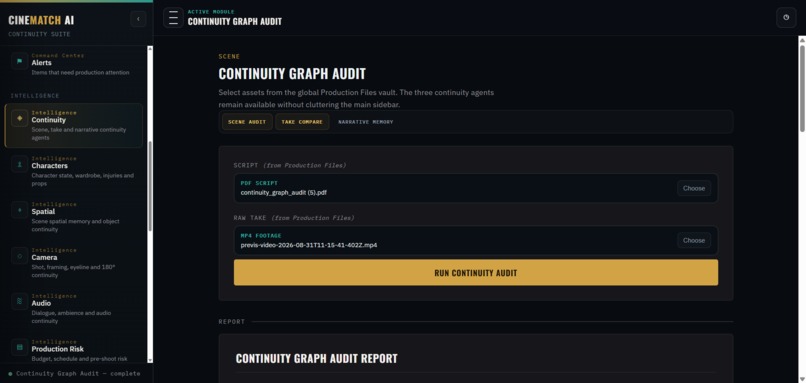Screen dimensions: 806x383
Task: Click the Production Risk icon
Action: pyautogui.click(x=20, y=347)
